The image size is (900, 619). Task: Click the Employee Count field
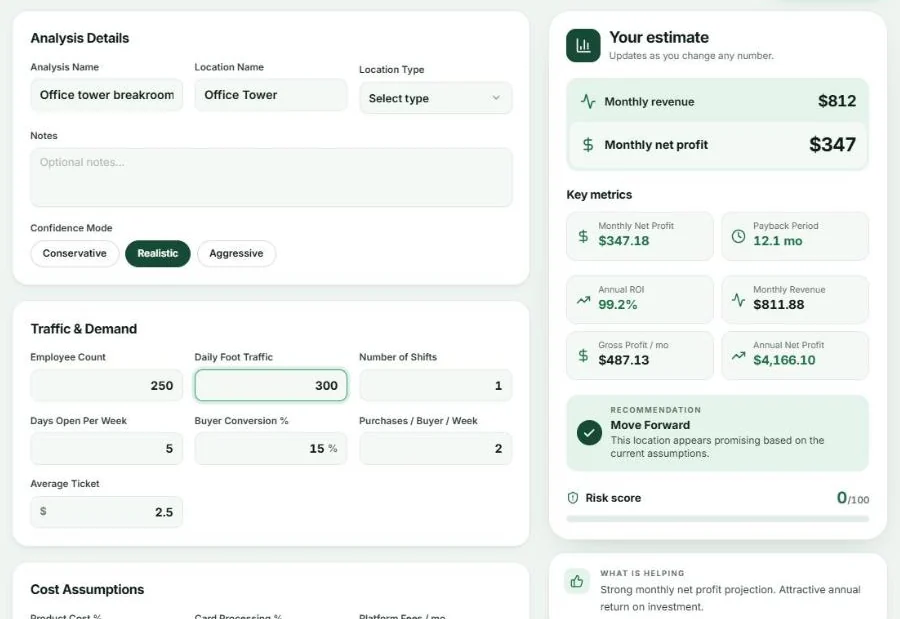pos(107,385)
